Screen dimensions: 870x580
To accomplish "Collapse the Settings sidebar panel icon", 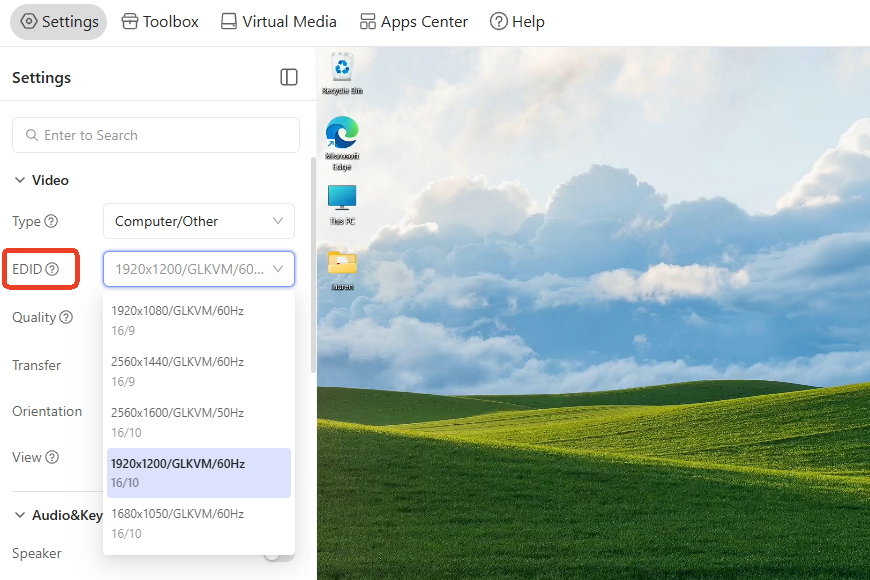I will [289, 77].
